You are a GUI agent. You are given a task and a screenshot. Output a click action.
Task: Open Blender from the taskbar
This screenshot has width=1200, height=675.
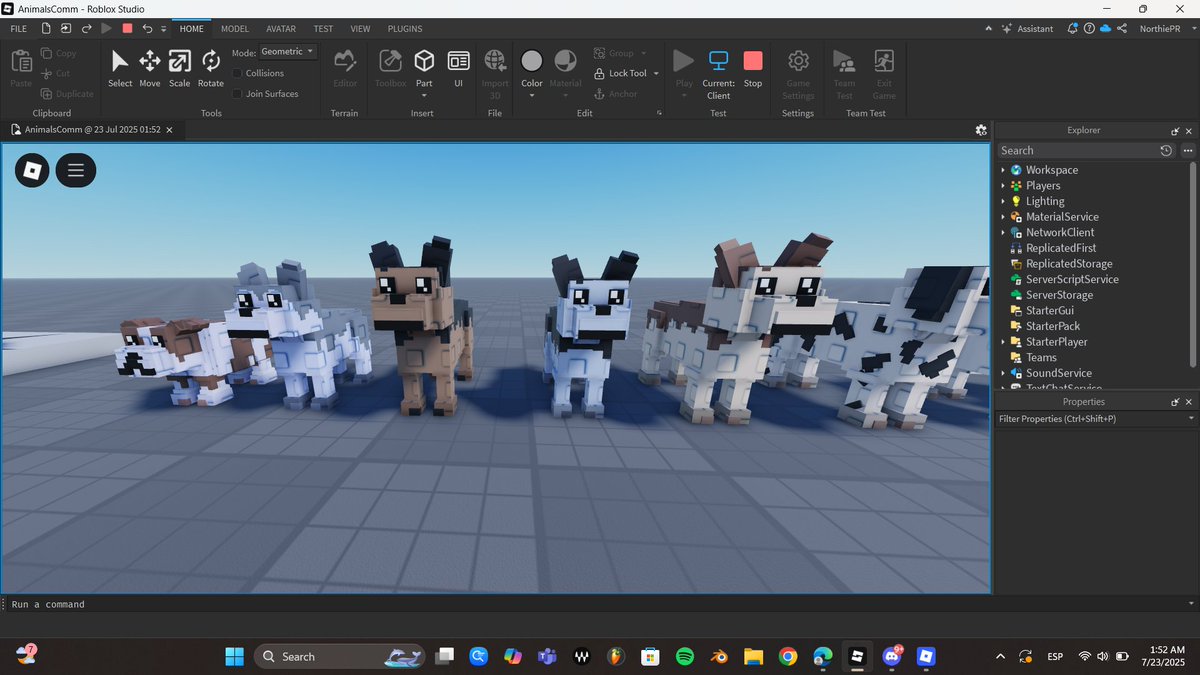coord(719,656)
